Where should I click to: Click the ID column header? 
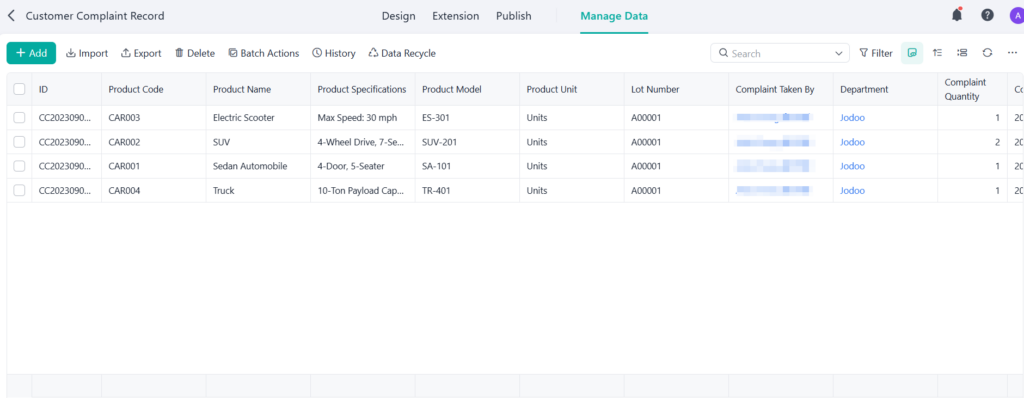point(67,90)
